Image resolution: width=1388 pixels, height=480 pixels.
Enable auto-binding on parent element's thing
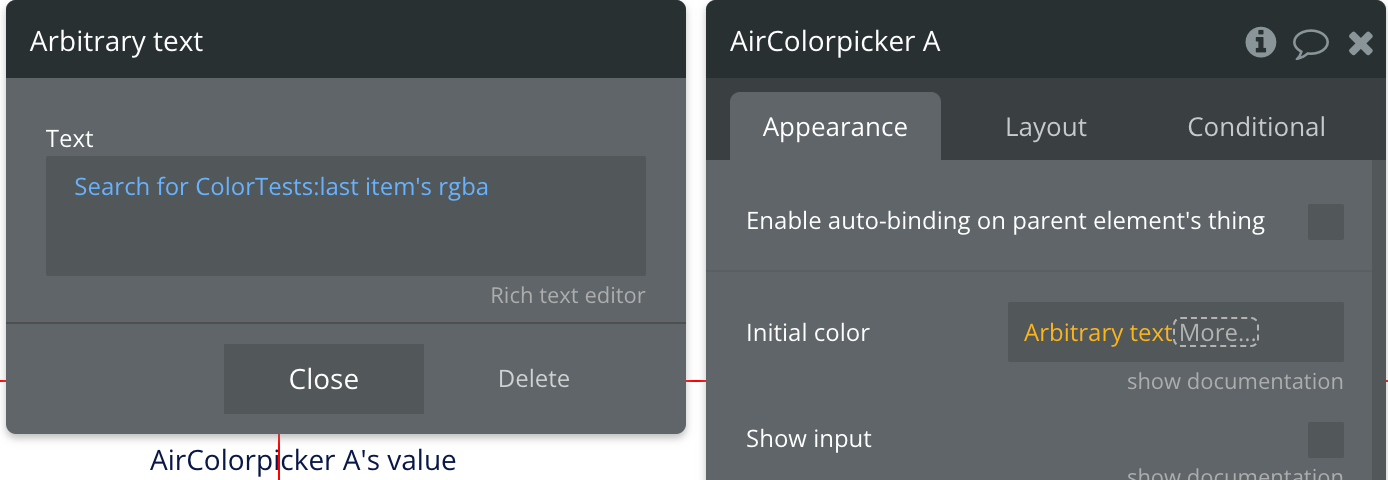(1326, 222)
